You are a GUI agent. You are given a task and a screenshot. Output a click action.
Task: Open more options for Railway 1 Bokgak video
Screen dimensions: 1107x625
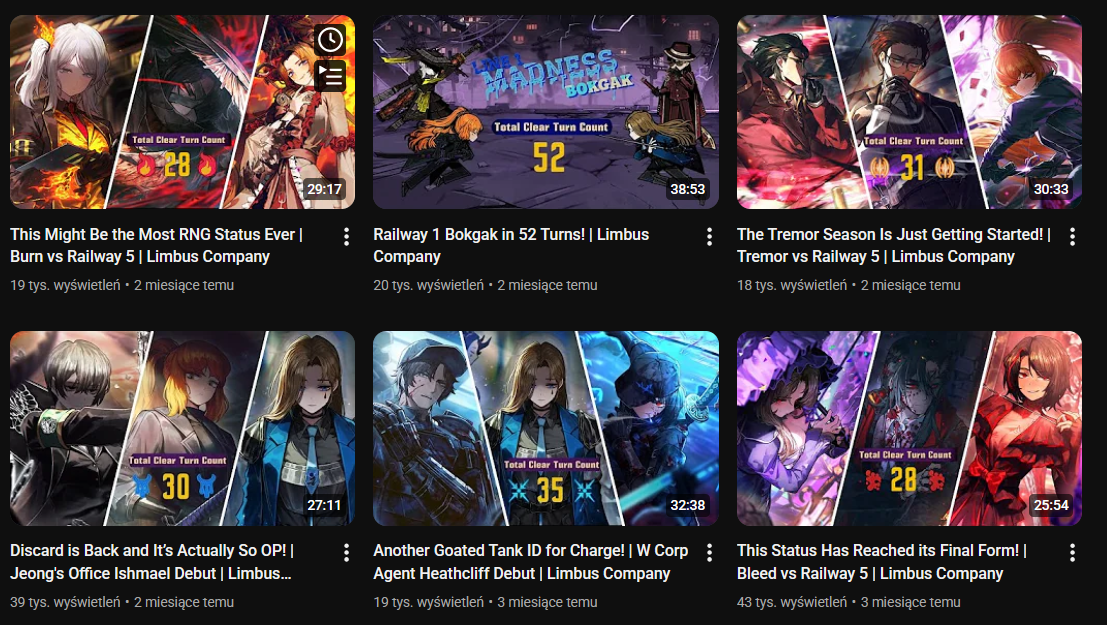[x=709, y=237]
